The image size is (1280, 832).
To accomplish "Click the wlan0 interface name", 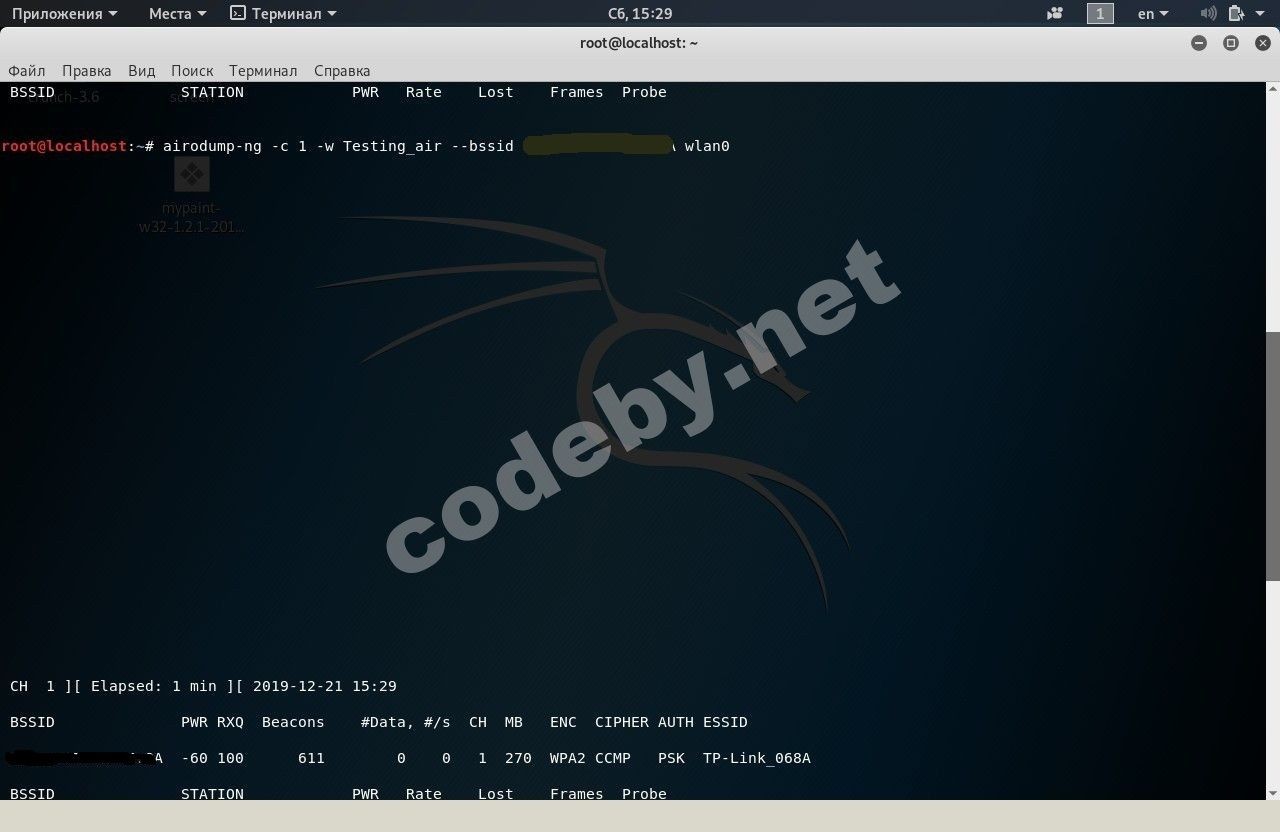I will tap(707, 146).
